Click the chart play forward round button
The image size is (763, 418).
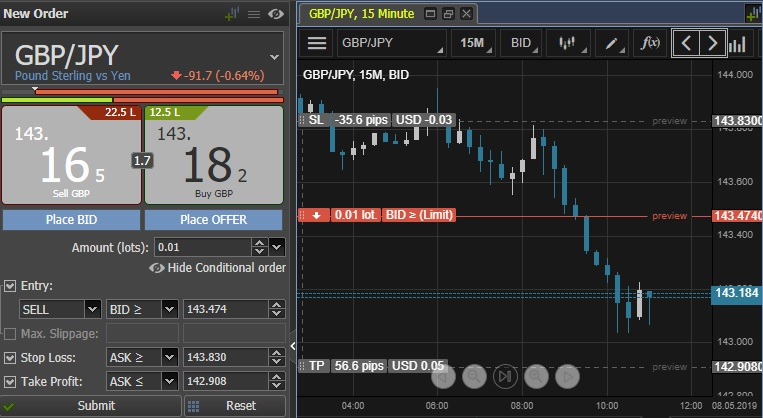tap(567, 376)
